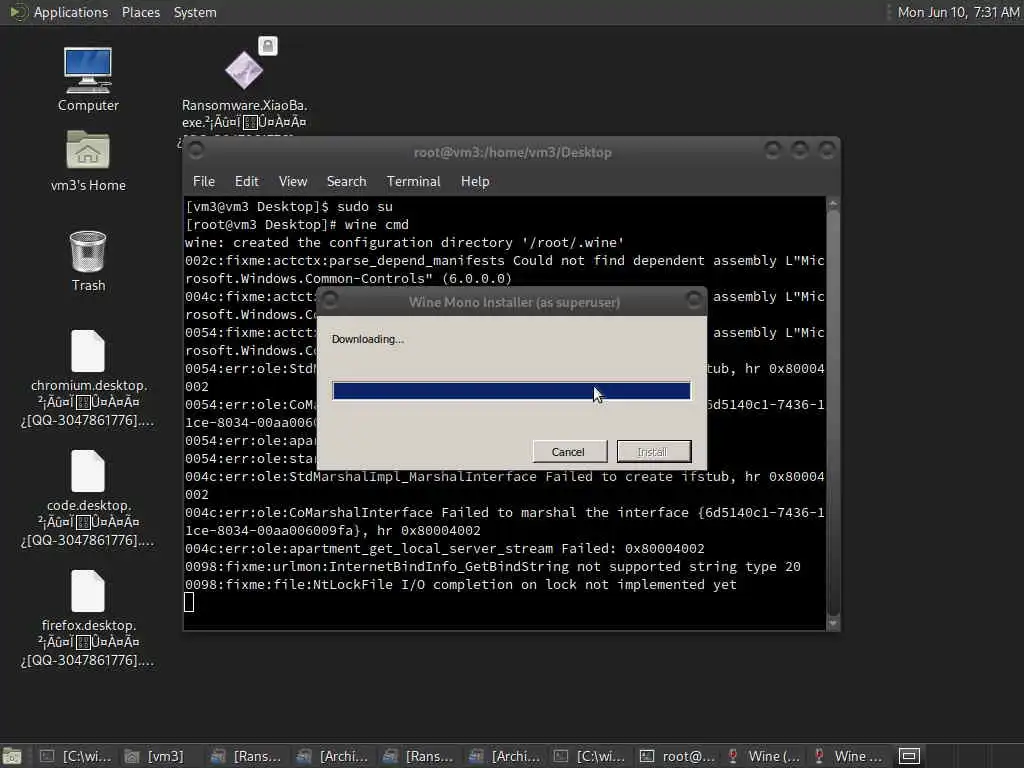Close the Wine Mono Installer dialog

[x=694, y=300]
